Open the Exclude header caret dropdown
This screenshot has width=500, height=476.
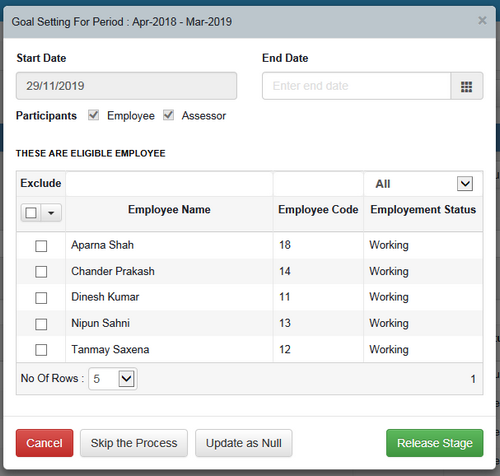51,213
